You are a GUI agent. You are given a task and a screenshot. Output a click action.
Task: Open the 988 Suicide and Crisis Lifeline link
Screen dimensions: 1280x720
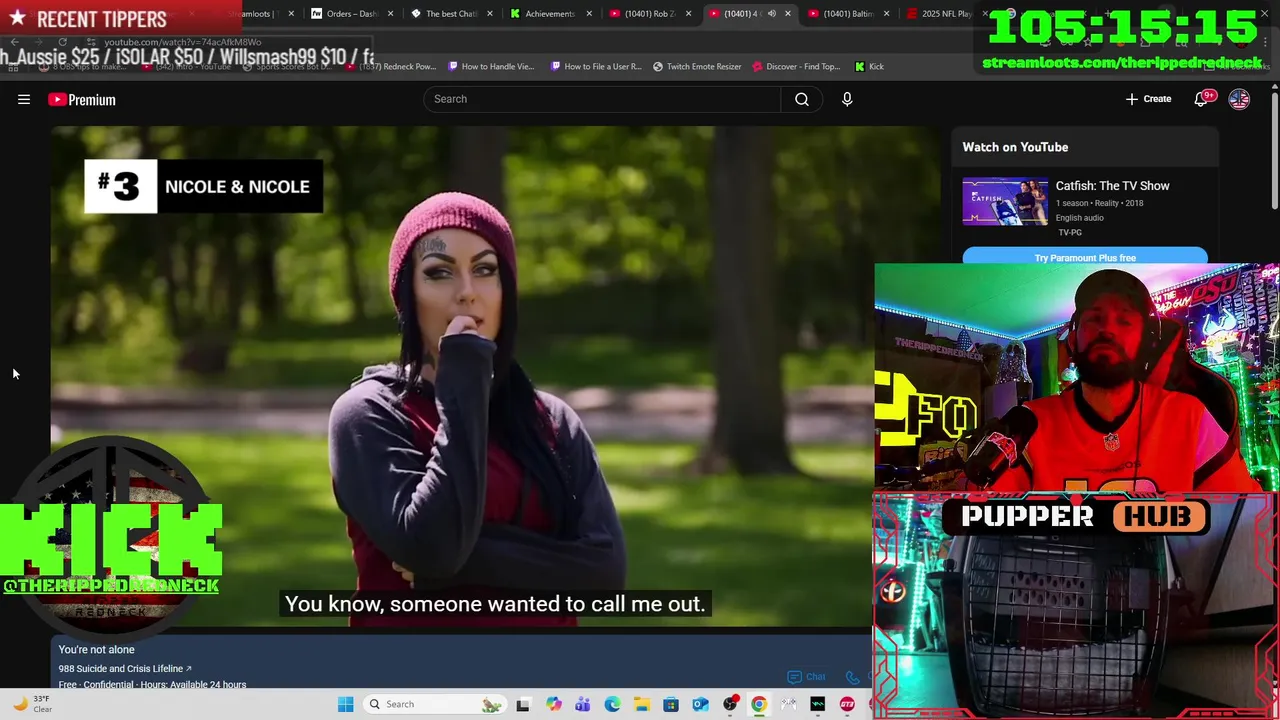(125, 669)
